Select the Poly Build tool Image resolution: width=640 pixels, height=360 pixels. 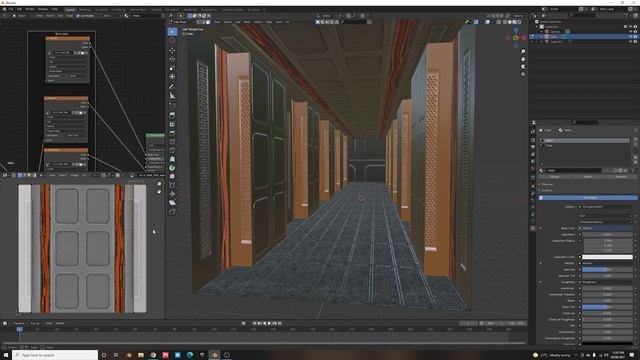[x=172, y=159]
